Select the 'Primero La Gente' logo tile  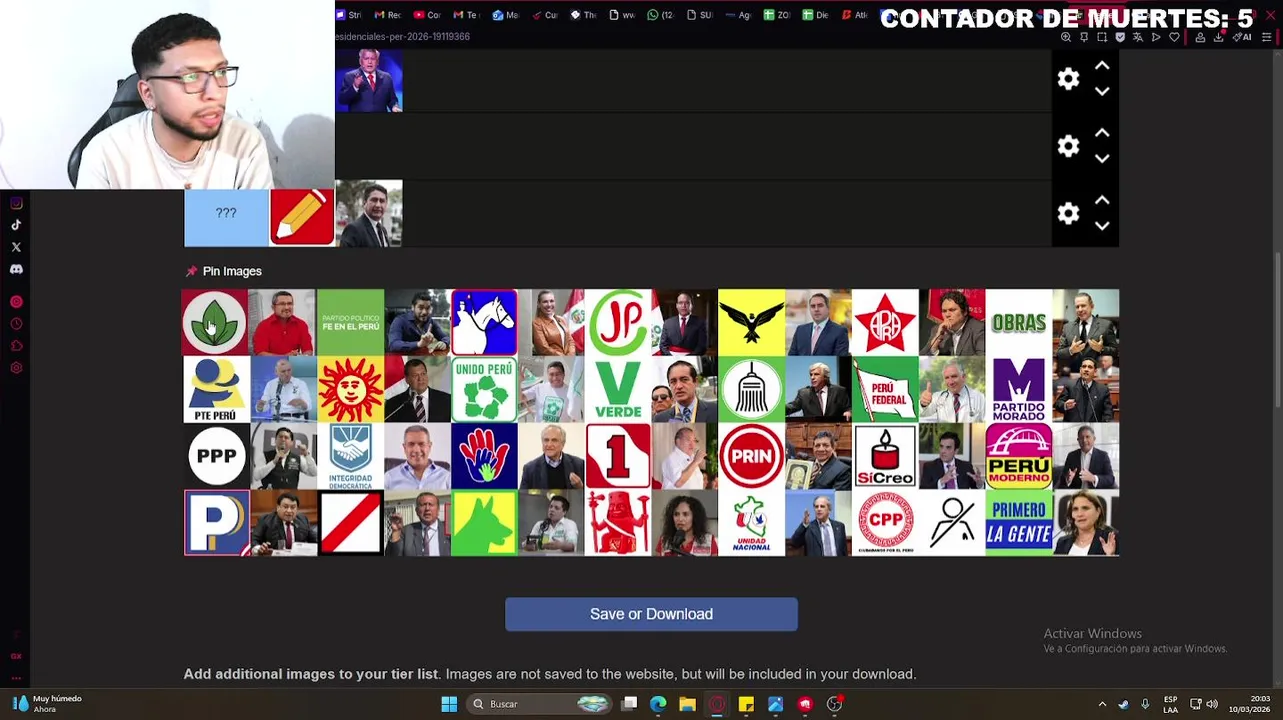[x=1019, y=523]
